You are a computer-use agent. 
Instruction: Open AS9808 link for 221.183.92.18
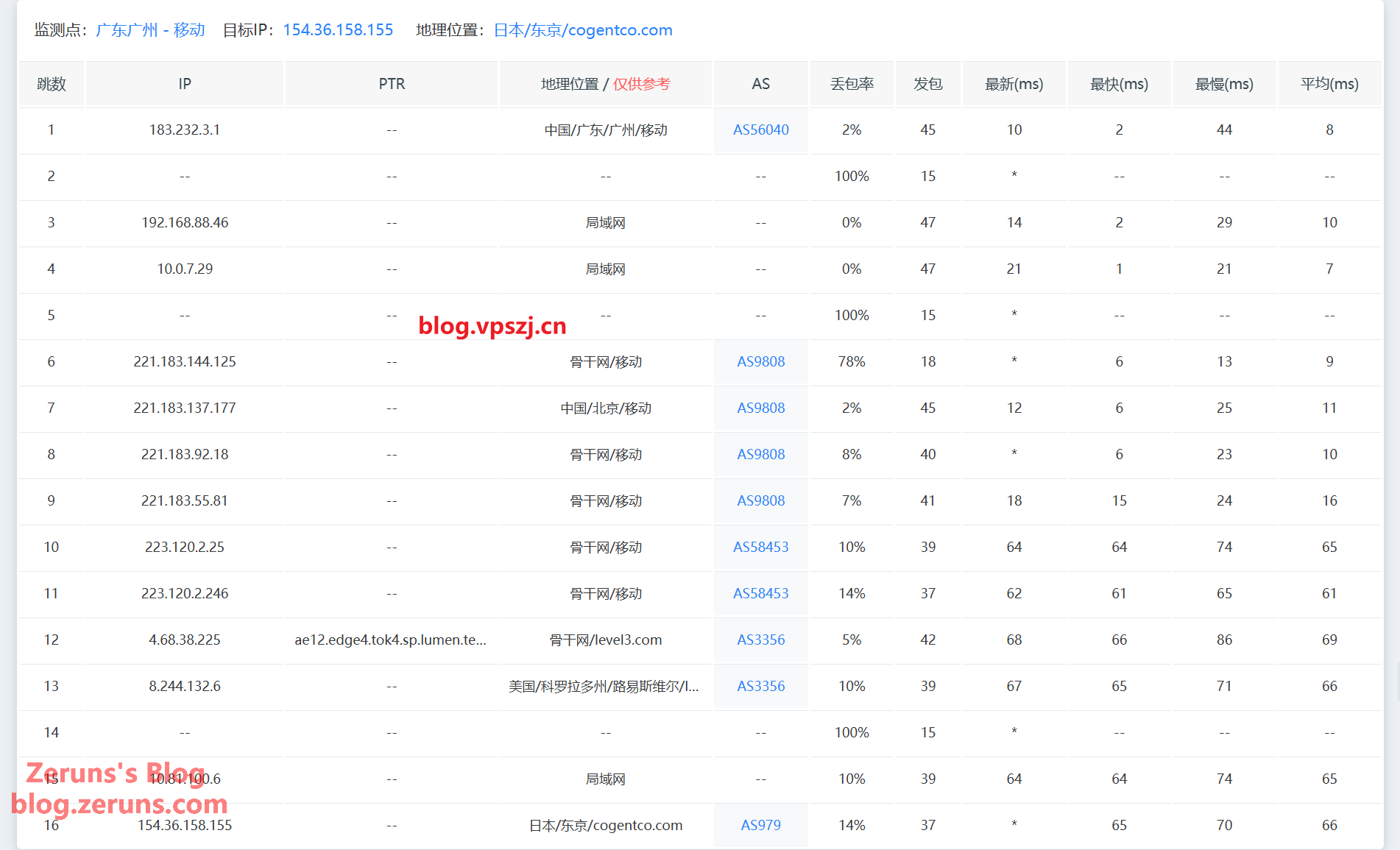click(760, 455)
